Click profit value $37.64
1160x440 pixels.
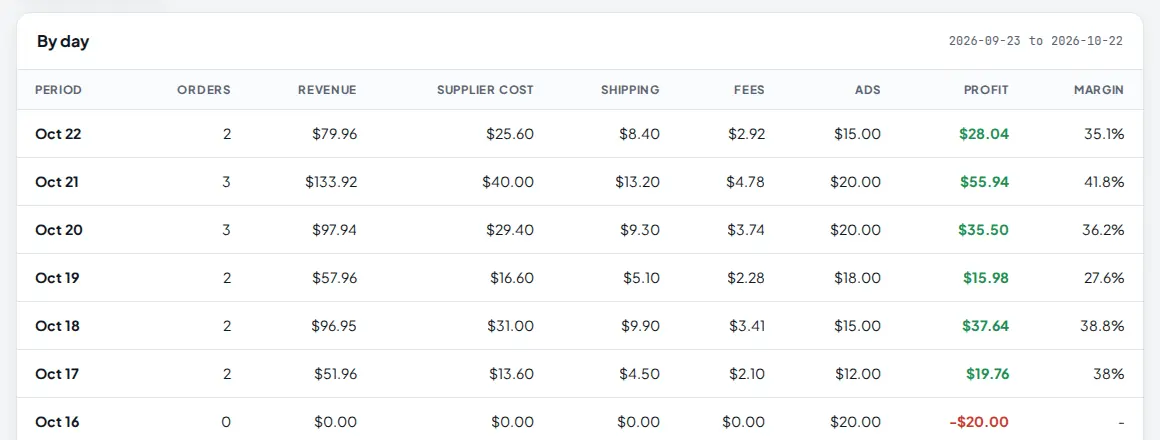pos(985,326)
